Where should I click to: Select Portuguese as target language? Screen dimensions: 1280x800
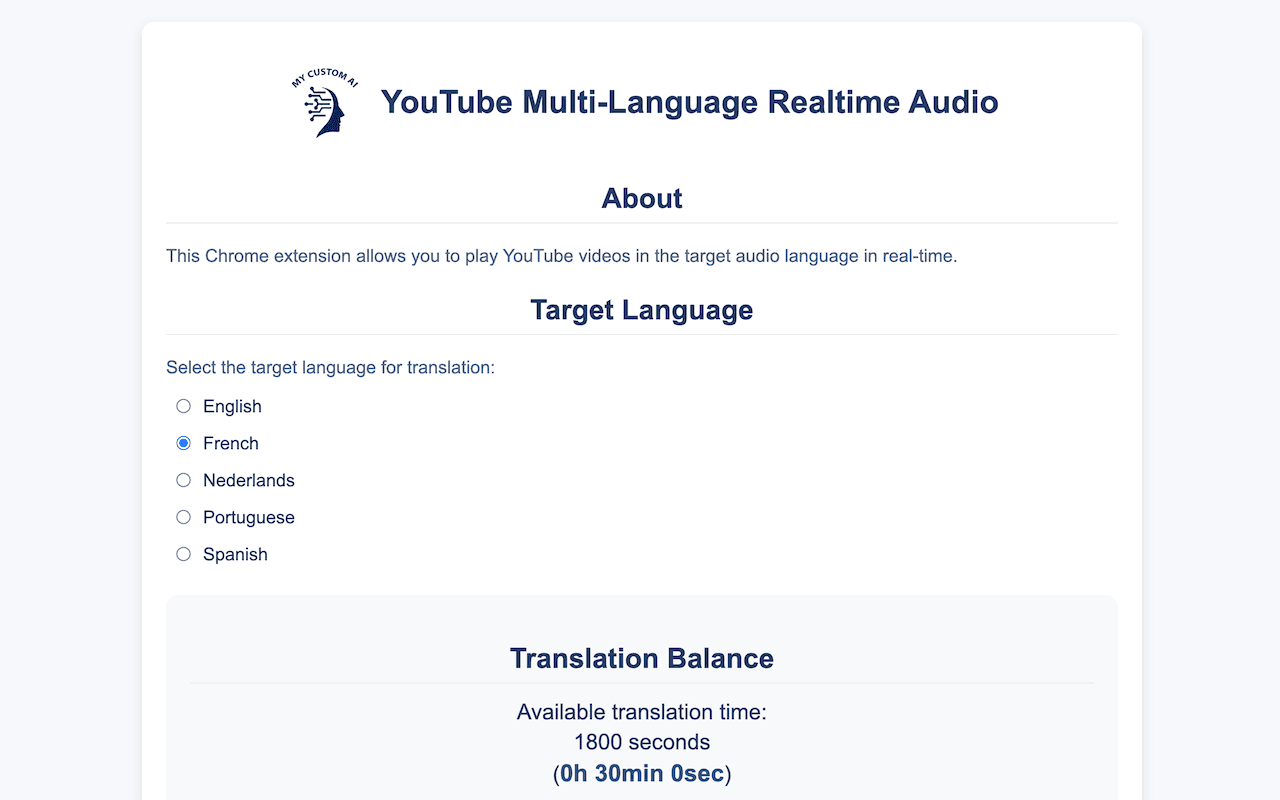[183, 517]
